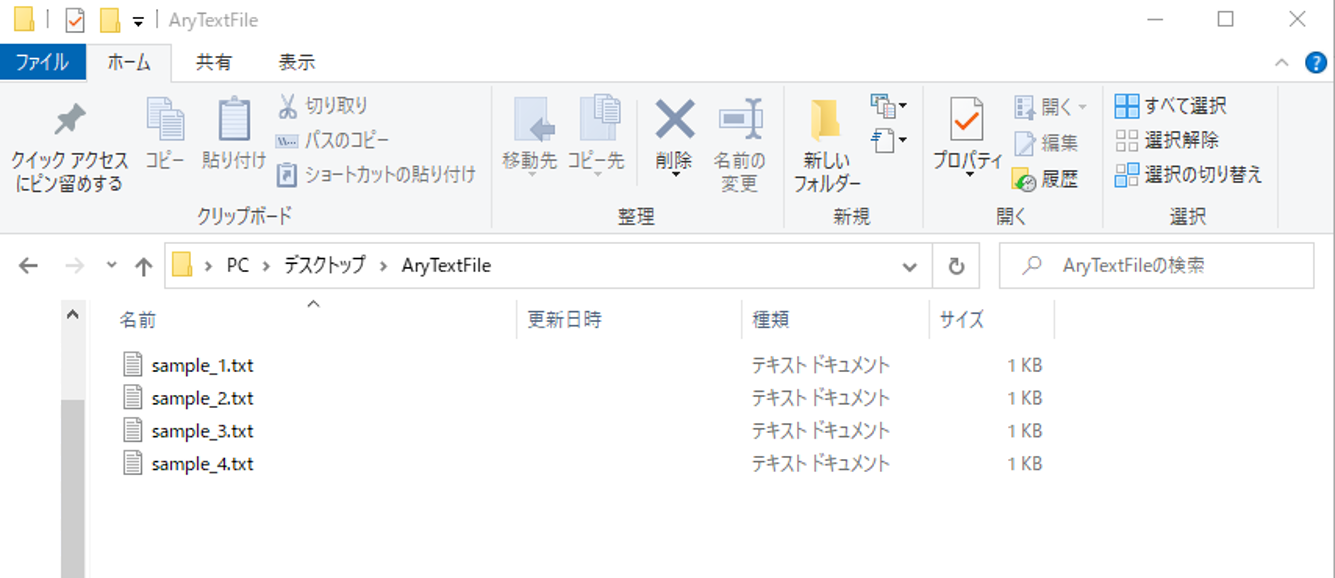Click the Forward navigation arrow
The image size is (1335, 578).
coord(73,266)
